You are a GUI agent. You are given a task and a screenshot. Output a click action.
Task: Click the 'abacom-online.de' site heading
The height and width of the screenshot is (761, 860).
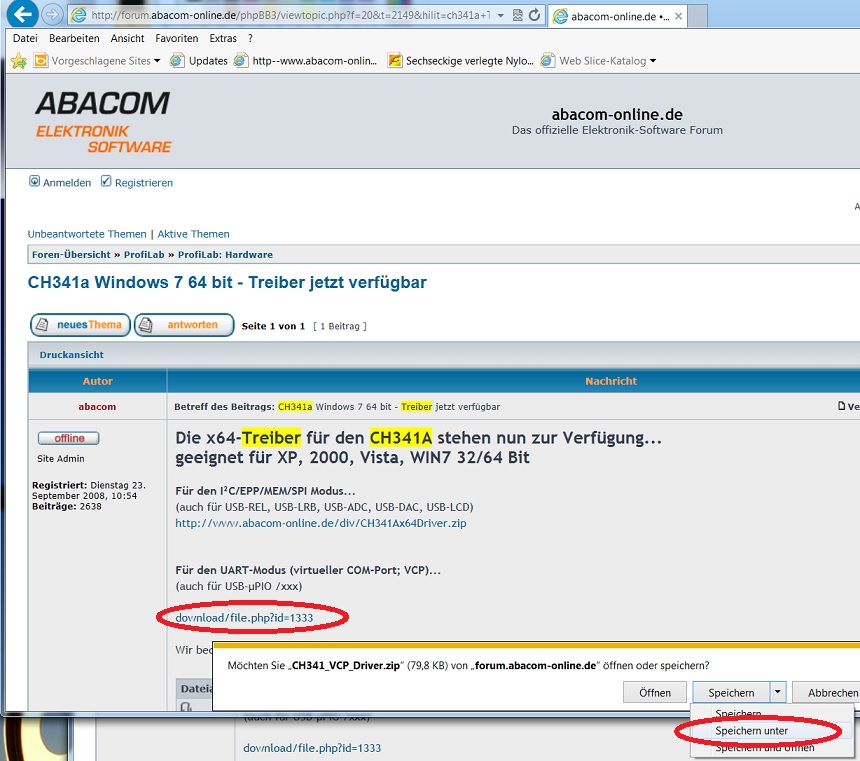click(x=617, y=114)
